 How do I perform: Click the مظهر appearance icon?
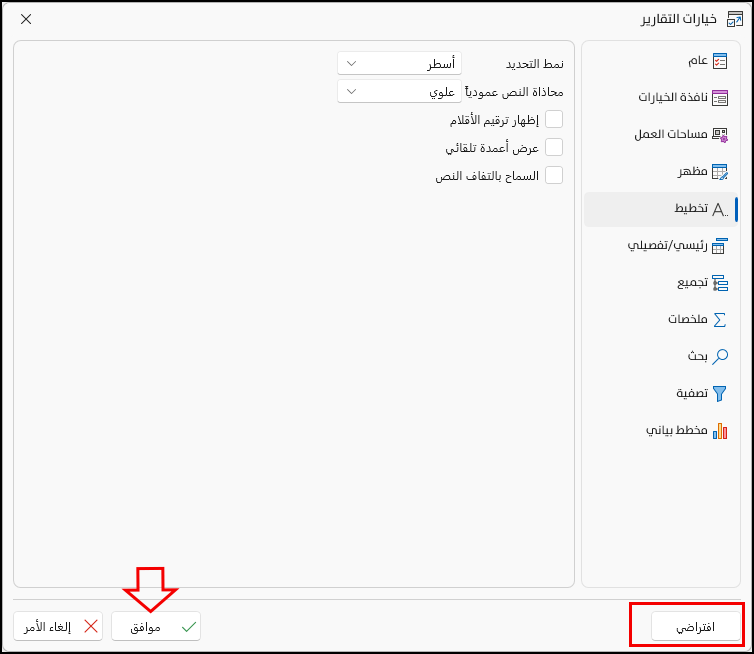(x=720, y=172)
